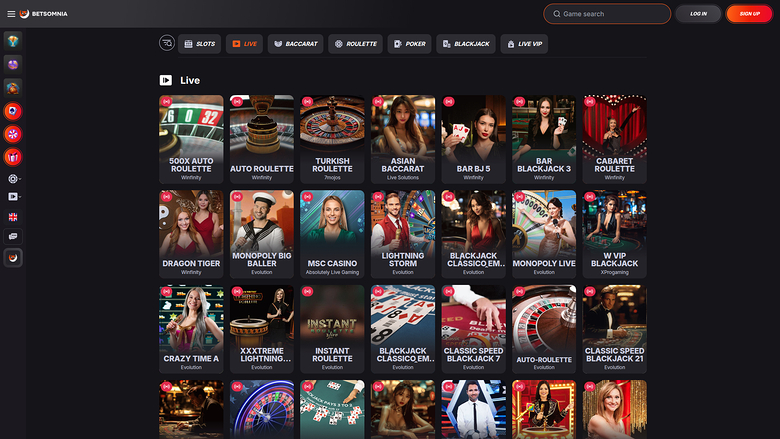Click the purple gem sidebar icon

pos(13,64)
